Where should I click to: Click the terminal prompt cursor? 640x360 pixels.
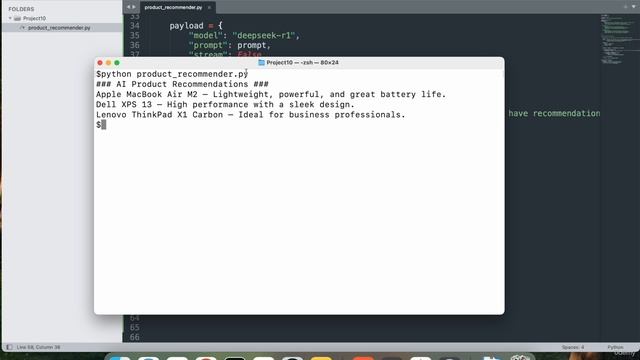click(x=104, y=125)
